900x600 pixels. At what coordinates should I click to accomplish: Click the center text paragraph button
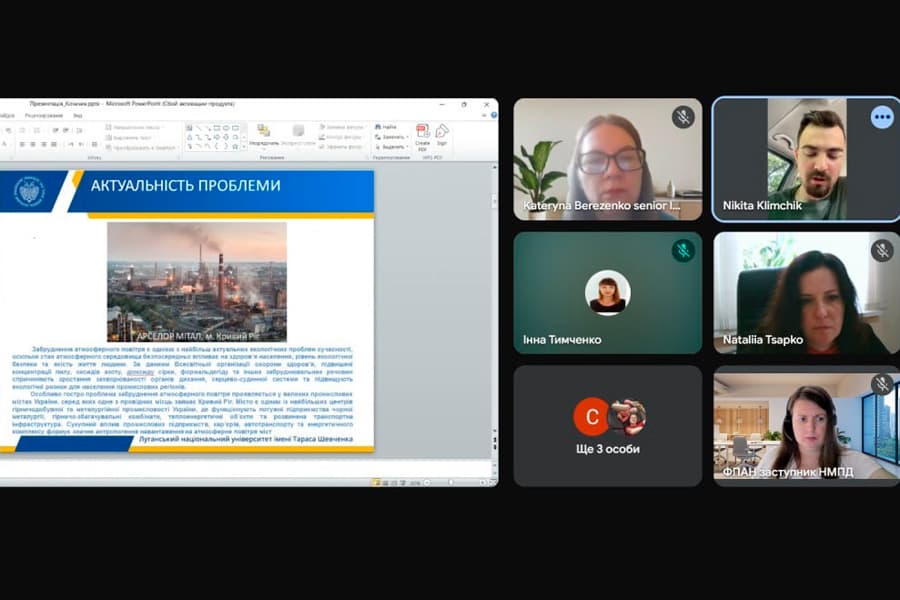33,144
